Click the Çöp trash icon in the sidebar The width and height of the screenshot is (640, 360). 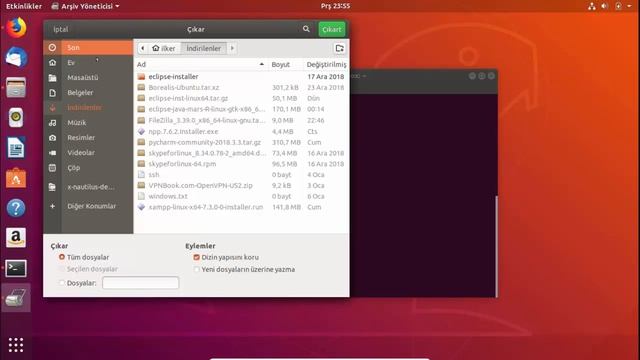point(52,168)
